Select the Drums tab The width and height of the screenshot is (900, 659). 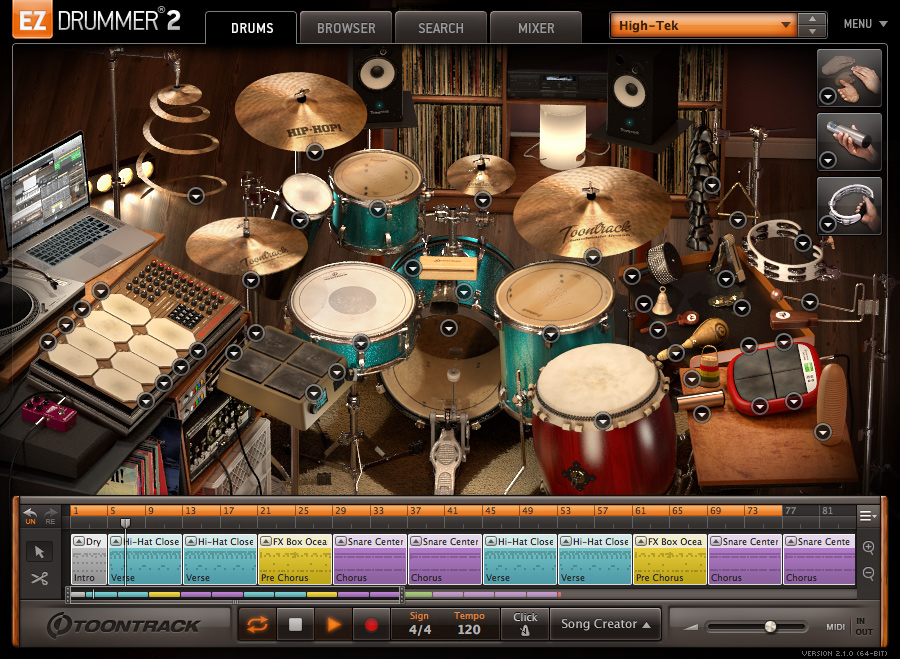click(251, 28)
